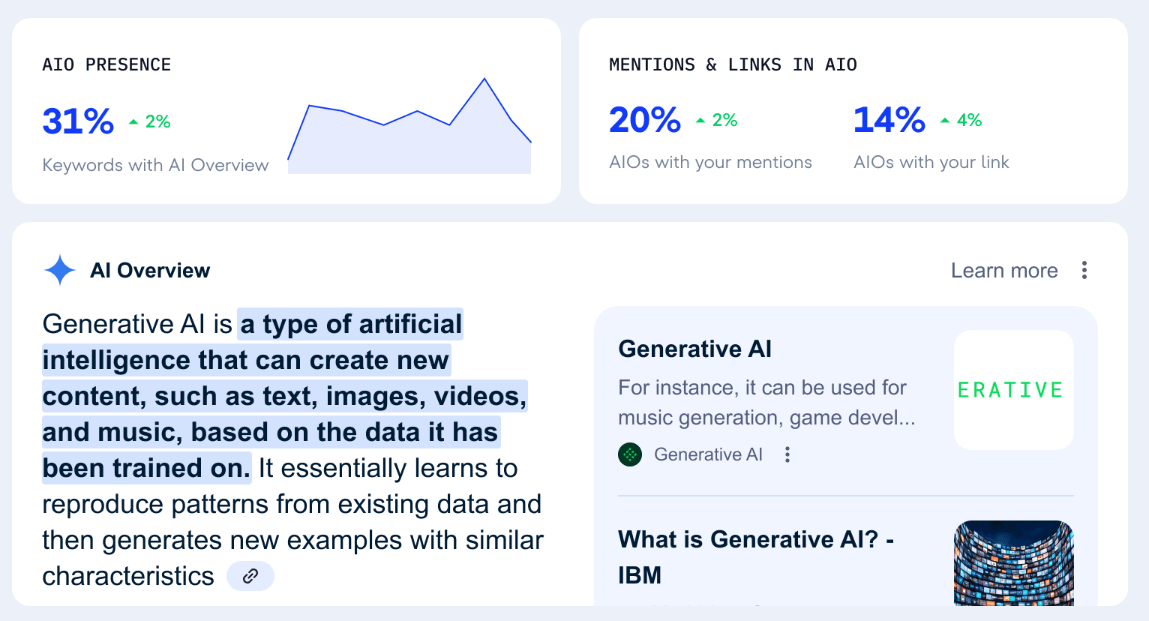Open the options dots next to Generative AI source
Viewport: 1149px width, 621px height.
point(787,455)
